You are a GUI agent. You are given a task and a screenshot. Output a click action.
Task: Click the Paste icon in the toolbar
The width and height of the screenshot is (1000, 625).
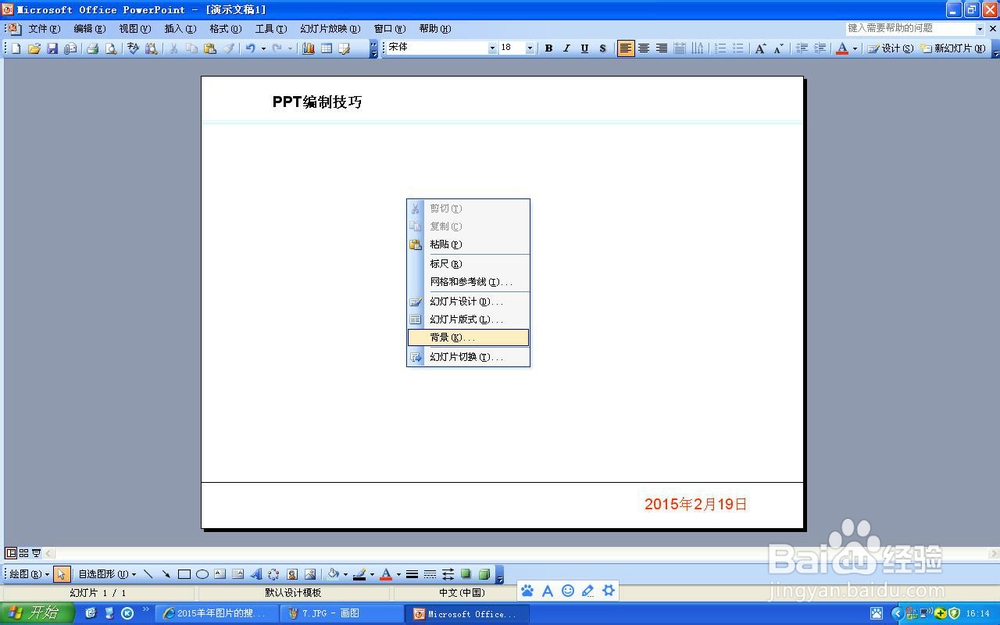[x=210, y=48]
